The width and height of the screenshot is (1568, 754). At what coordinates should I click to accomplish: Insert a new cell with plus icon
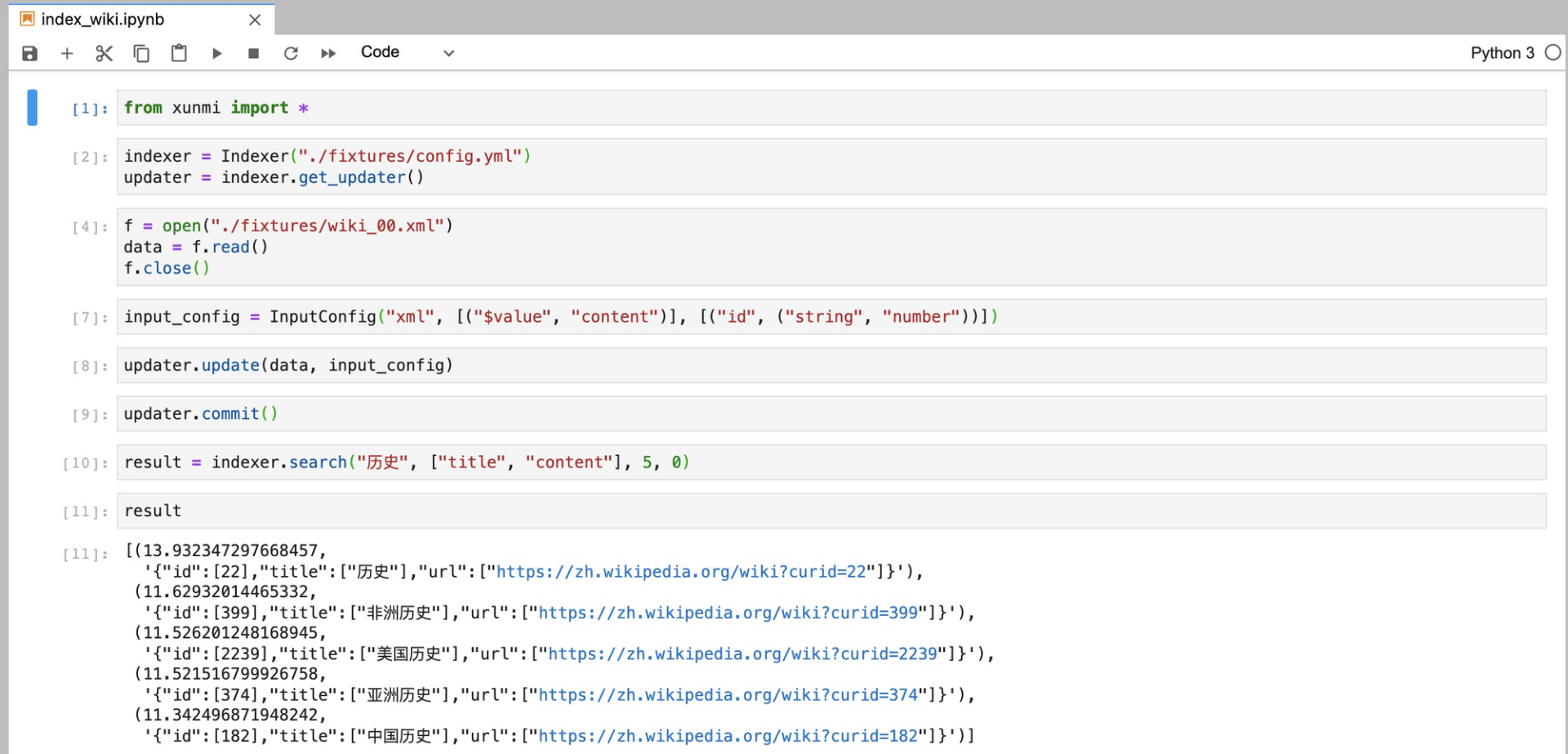[67, 53]
